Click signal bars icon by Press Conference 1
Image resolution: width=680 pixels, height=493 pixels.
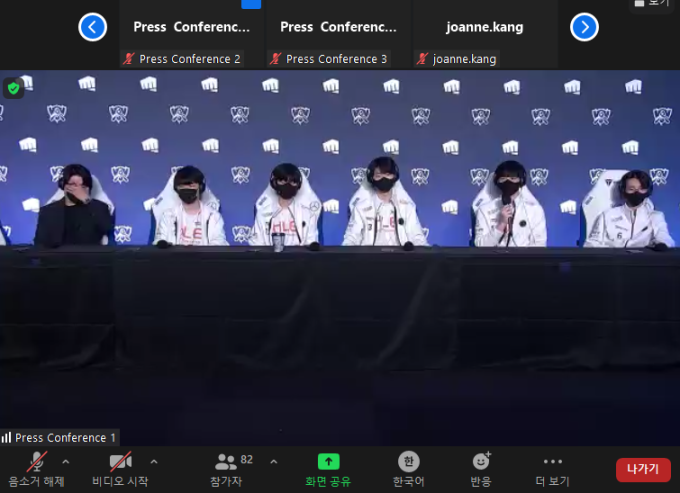click(6, 437)
